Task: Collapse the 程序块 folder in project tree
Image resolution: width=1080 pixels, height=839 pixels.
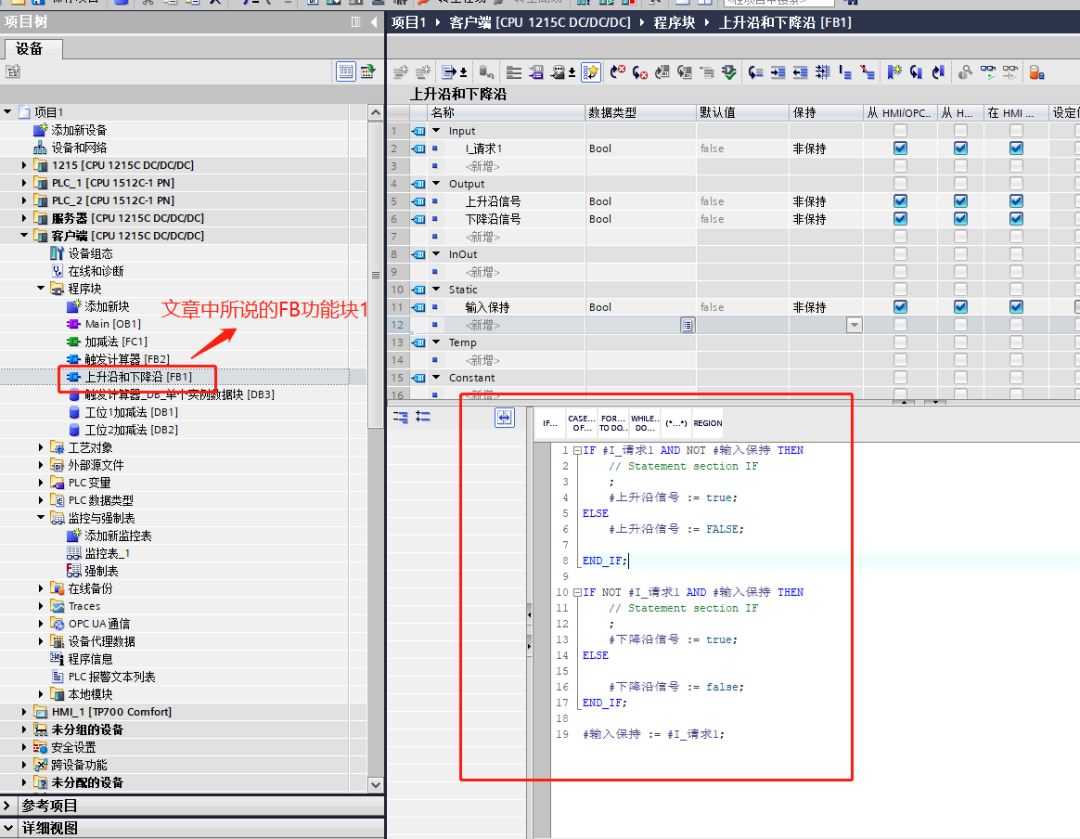Action: [41, 288]
